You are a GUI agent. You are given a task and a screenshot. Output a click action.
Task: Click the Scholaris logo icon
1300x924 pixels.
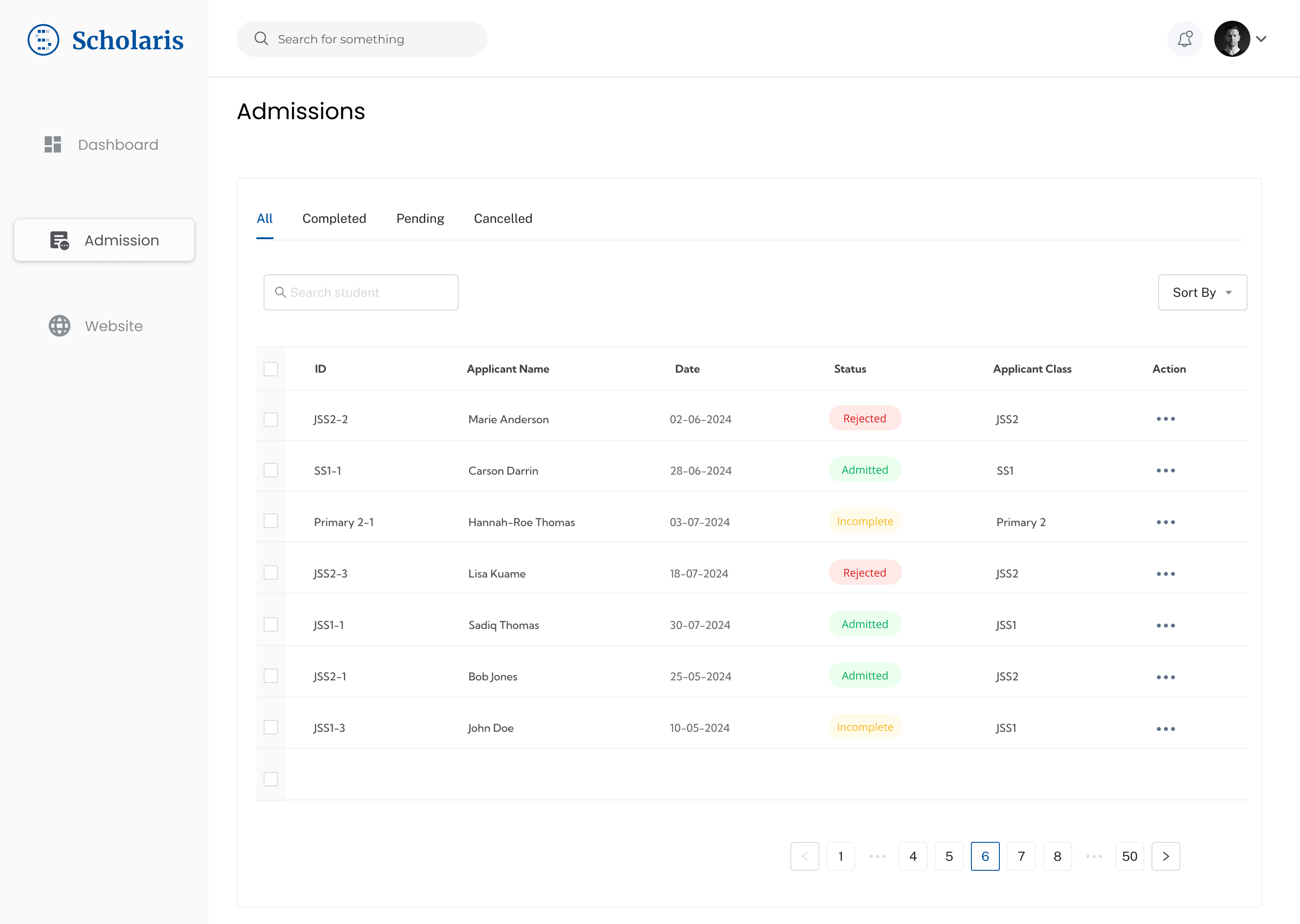[43, 40]
